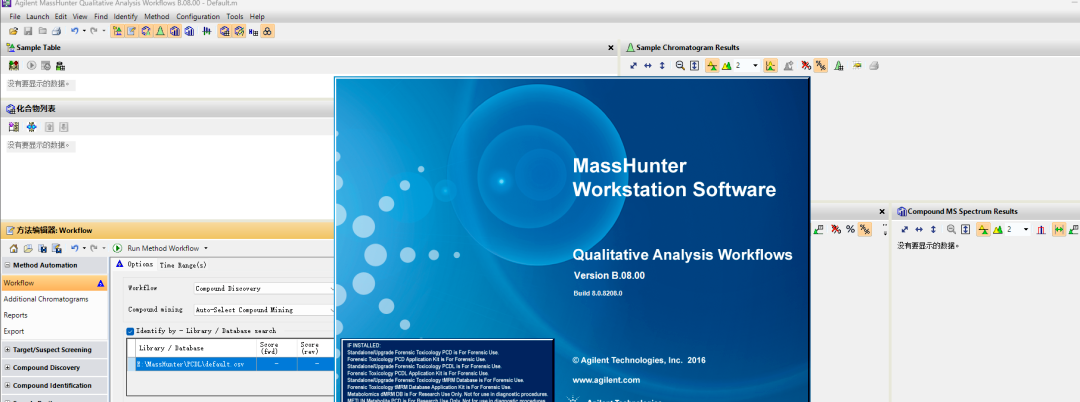1080x402 pixels.
Task: Click the Save icon in the main toolbar
Action: (28, 31)
